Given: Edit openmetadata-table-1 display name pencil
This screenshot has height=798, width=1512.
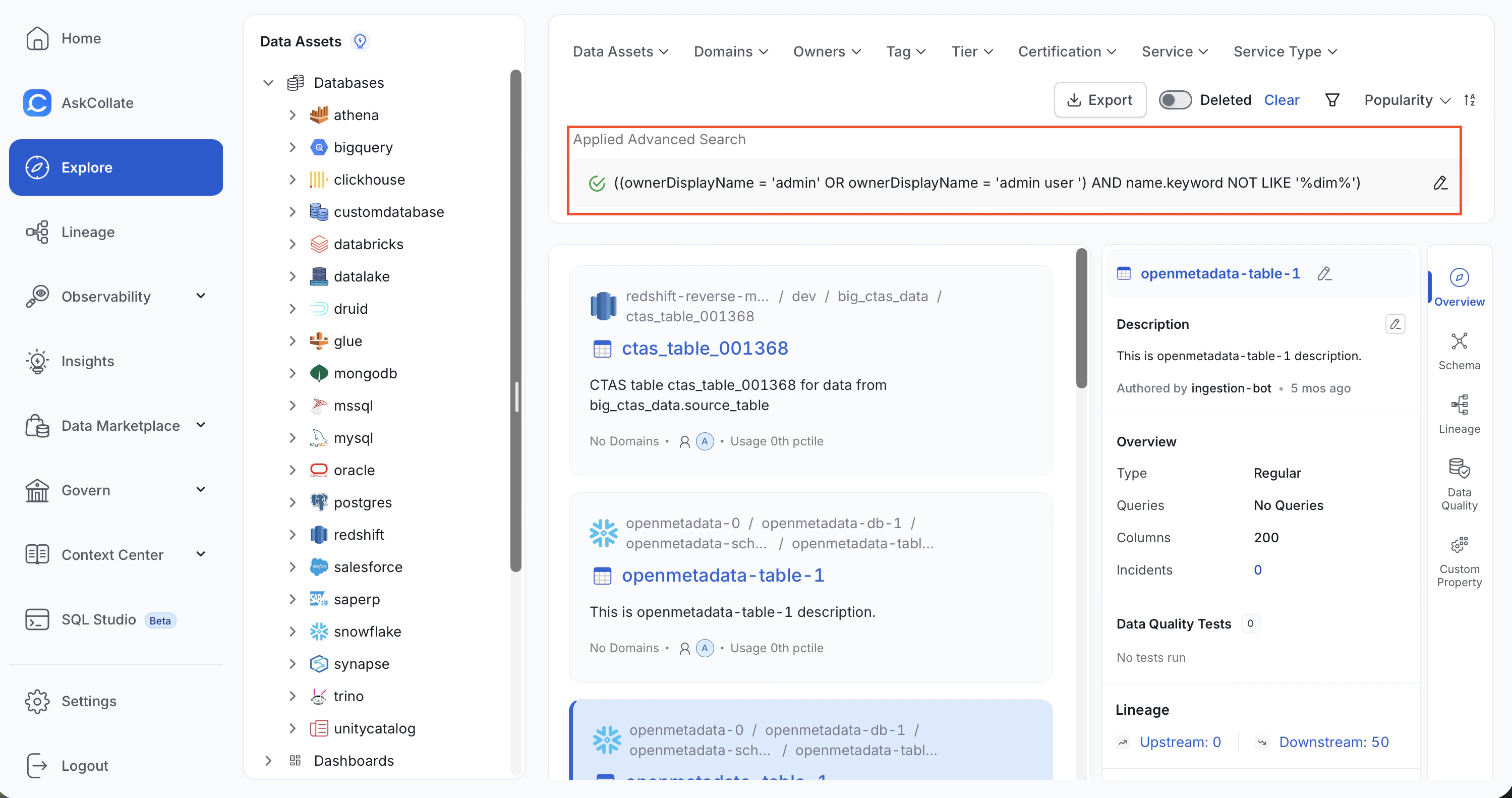Looking at the screenshot, I should tap(1324, 273).
